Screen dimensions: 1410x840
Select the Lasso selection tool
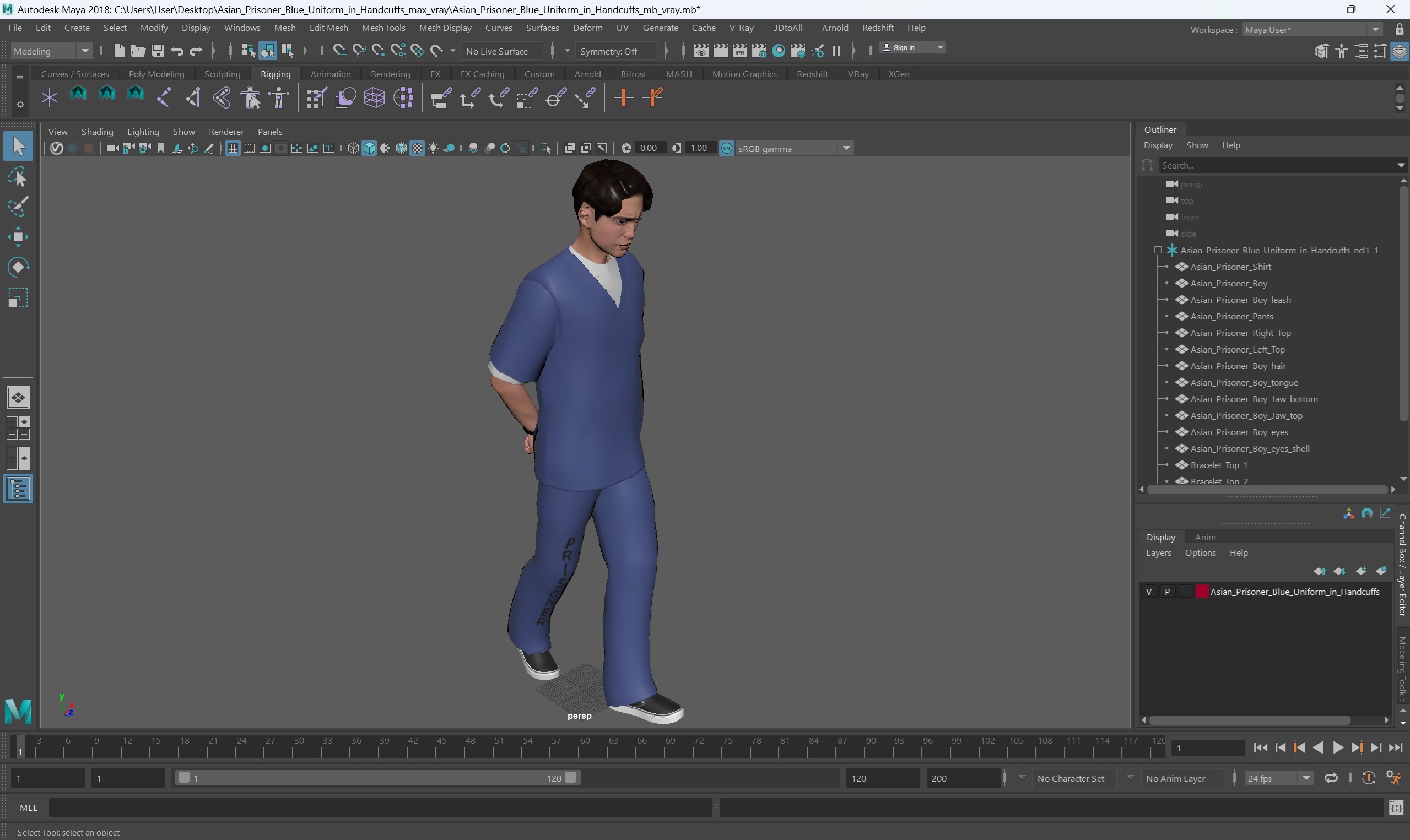(x=19, y=176)
